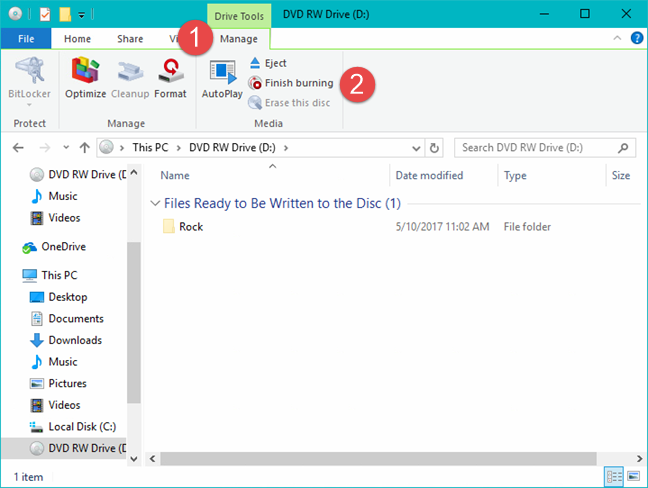Image resolution: width=648 pixels, height=488 pixels.
Task: Click the File folder type cell
Action: pyautogui.click(x=527, y=227)
